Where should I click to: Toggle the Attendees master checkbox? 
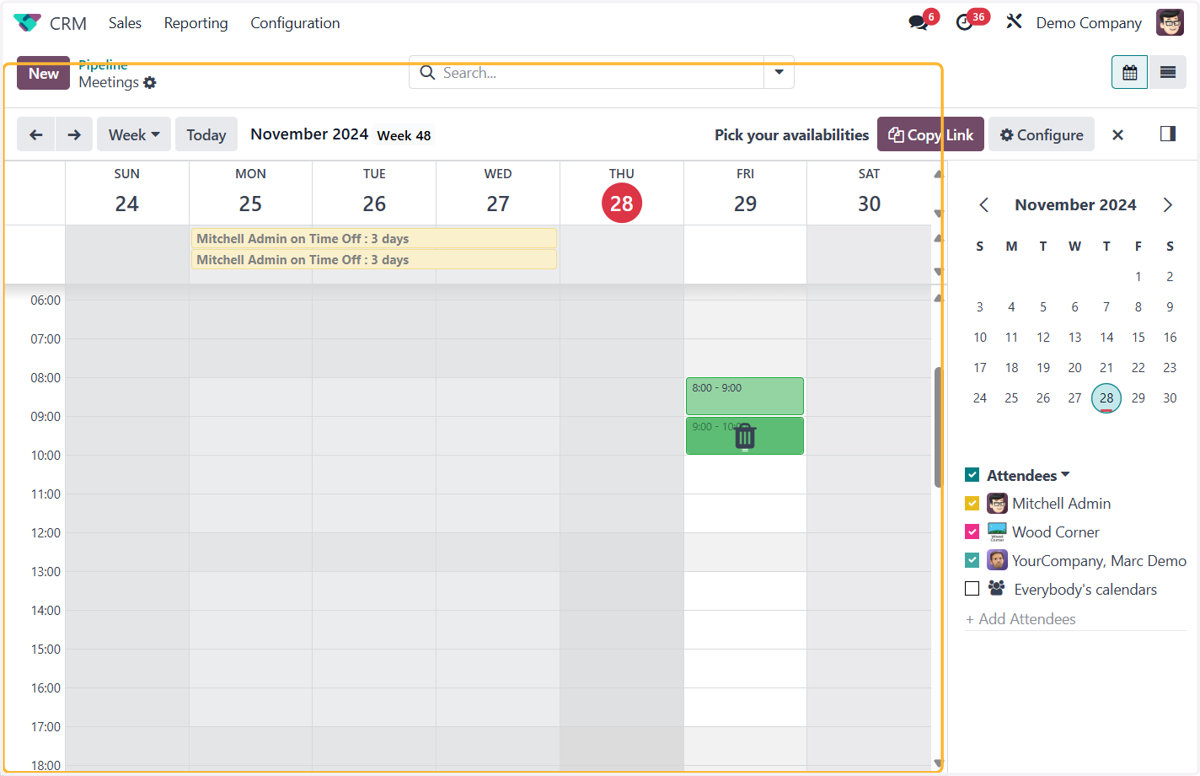click(x=972, y=475)
